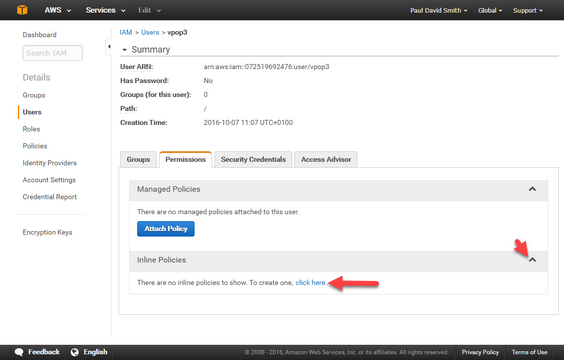Click the AWS orange cube logo
This screenshot has width=564, height=360.
(x=22, y=10)
